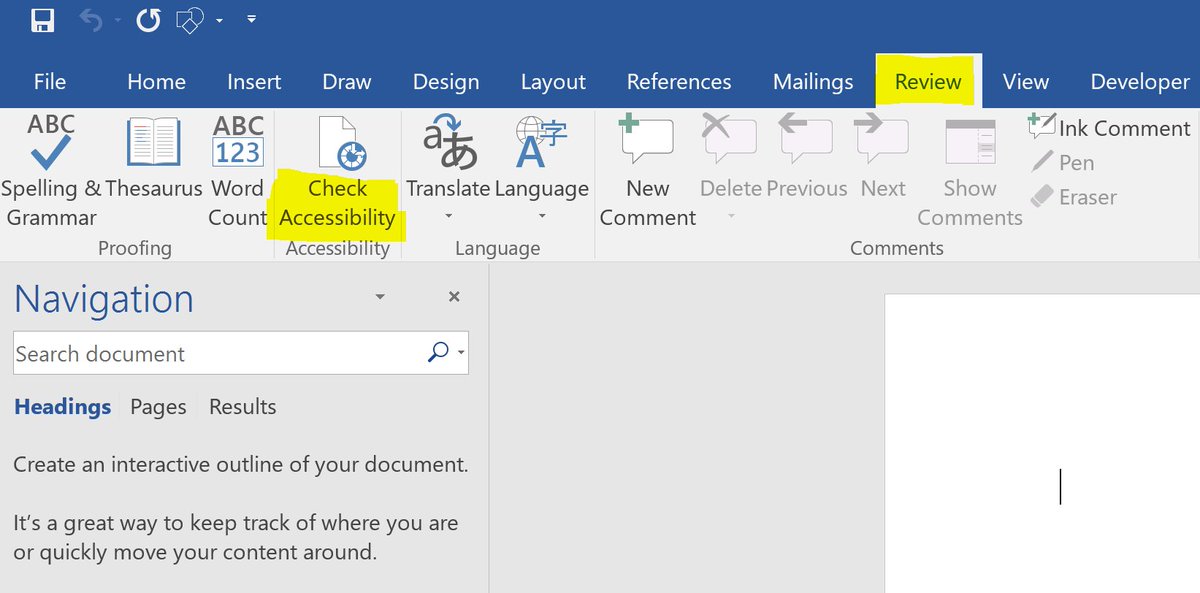Open the touch/mouse mode dropdown arrow
Image resolution: width=1200 pixels, height=593 pixels.
pos(219,20)
